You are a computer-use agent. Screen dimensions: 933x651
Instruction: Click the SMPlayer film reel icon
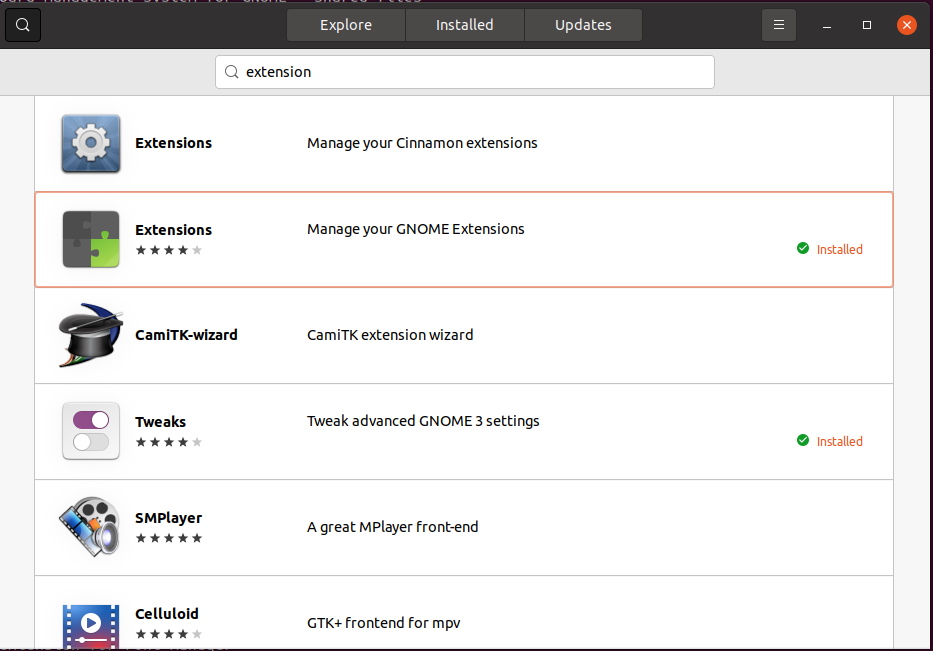click(x=90, y=527)
